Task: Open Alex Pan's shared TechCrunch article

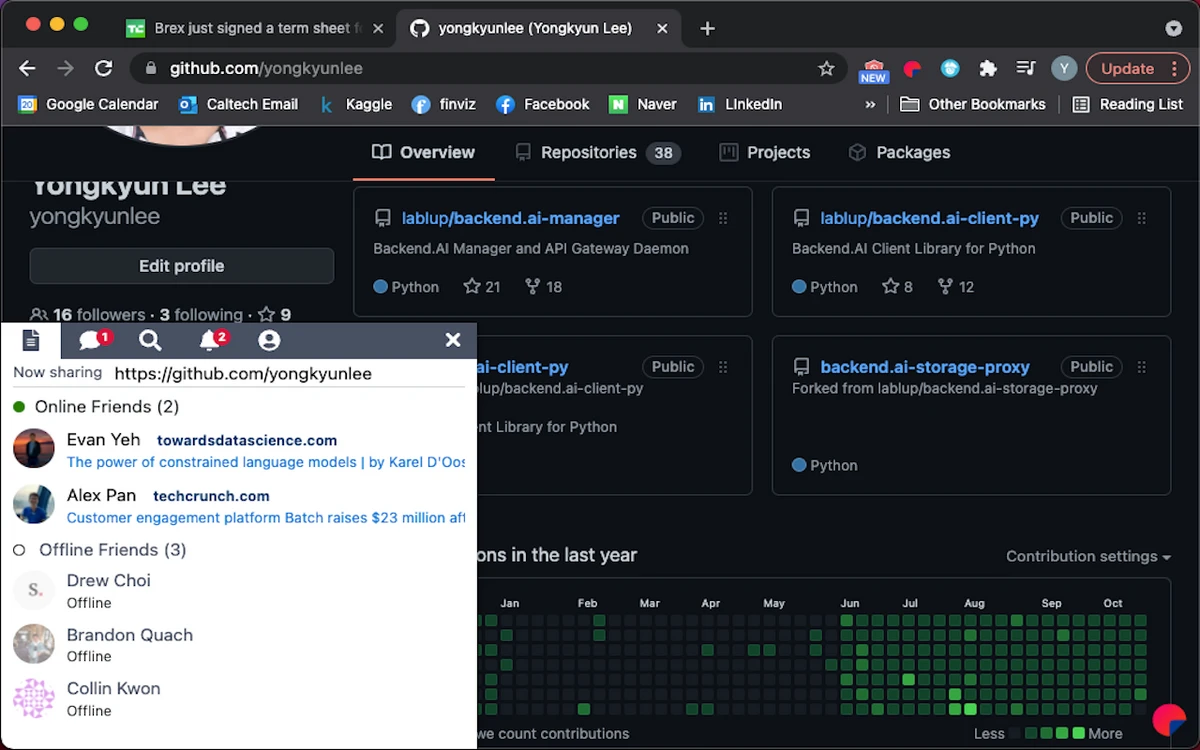Action: [266, 518]
